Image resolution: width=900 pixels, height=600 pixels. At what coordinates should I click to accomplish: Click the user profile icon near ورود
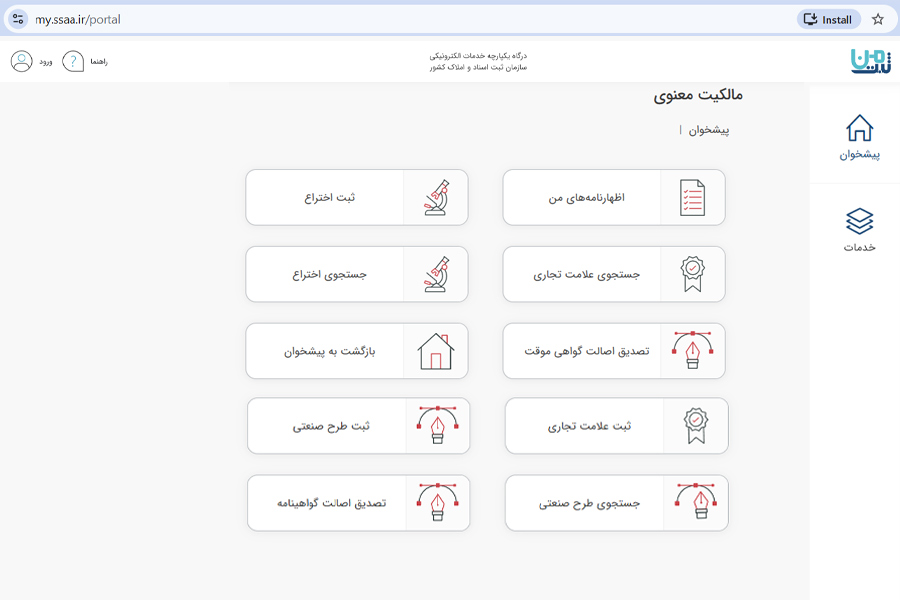pos(20,62)
